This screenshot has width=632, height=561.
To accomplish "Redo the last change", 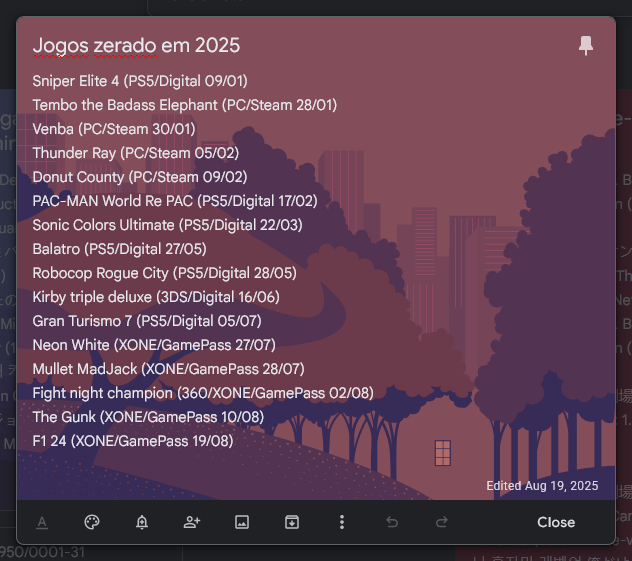I will 442,522.
